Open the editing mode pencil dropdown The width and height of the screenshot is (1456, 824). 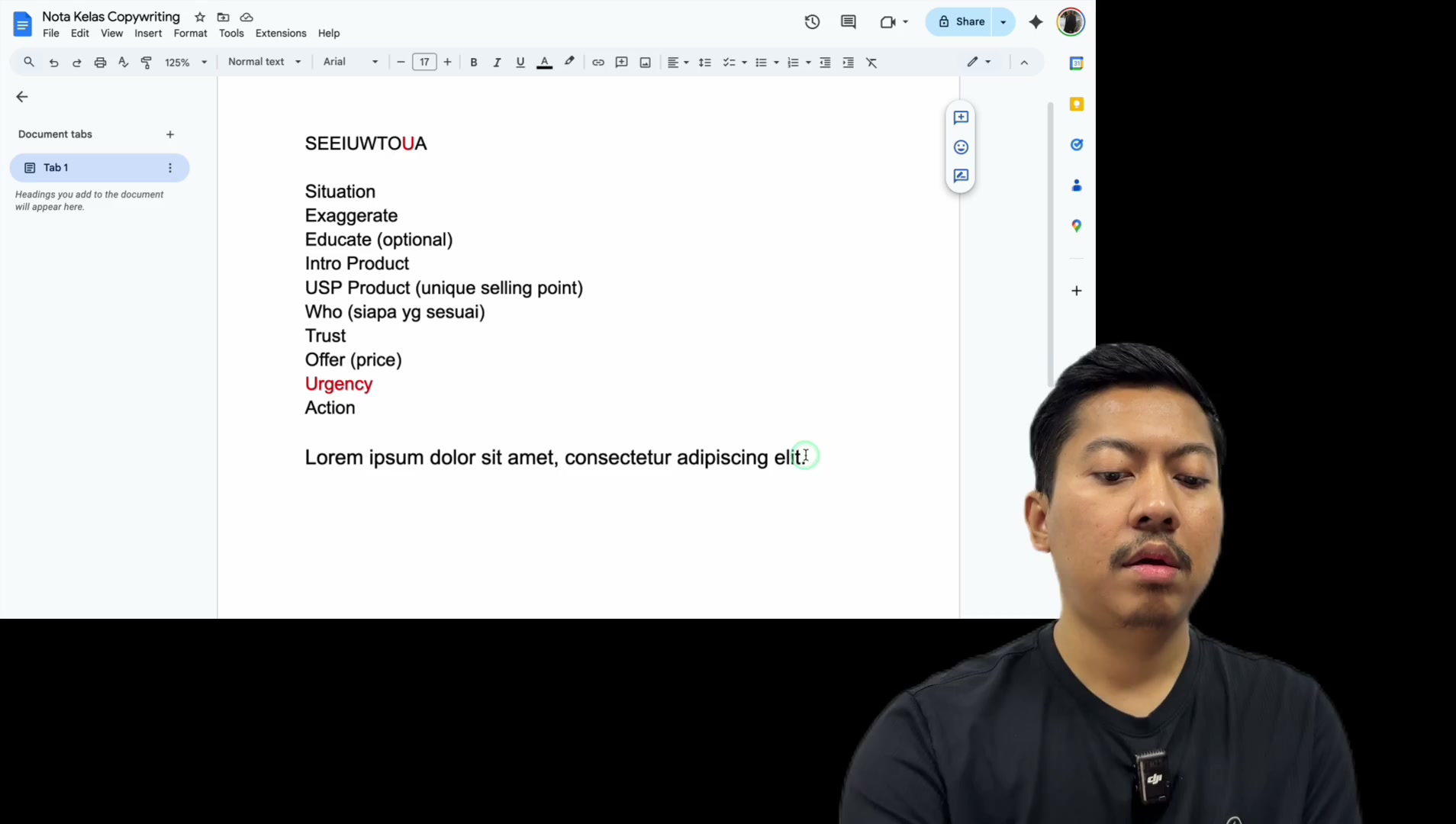(x=979, y=62)
